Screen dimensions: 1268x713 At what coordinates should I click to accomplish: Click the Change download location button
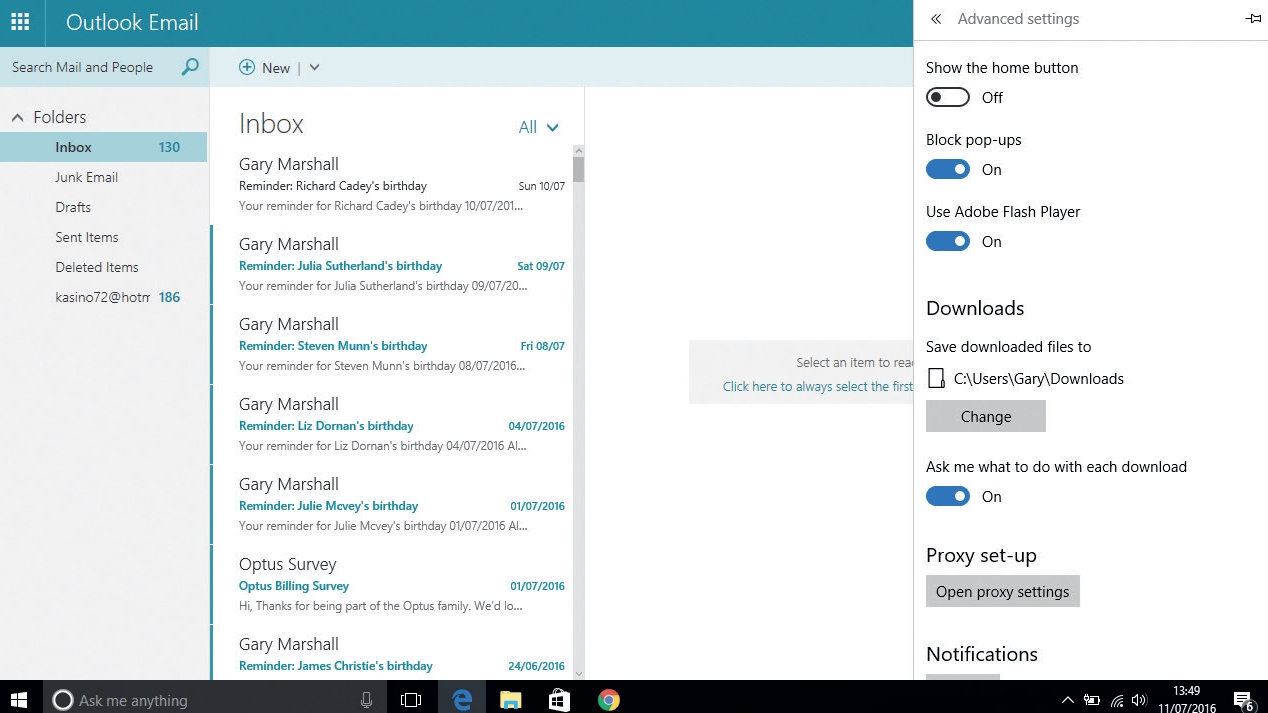[x=986, y=416]
